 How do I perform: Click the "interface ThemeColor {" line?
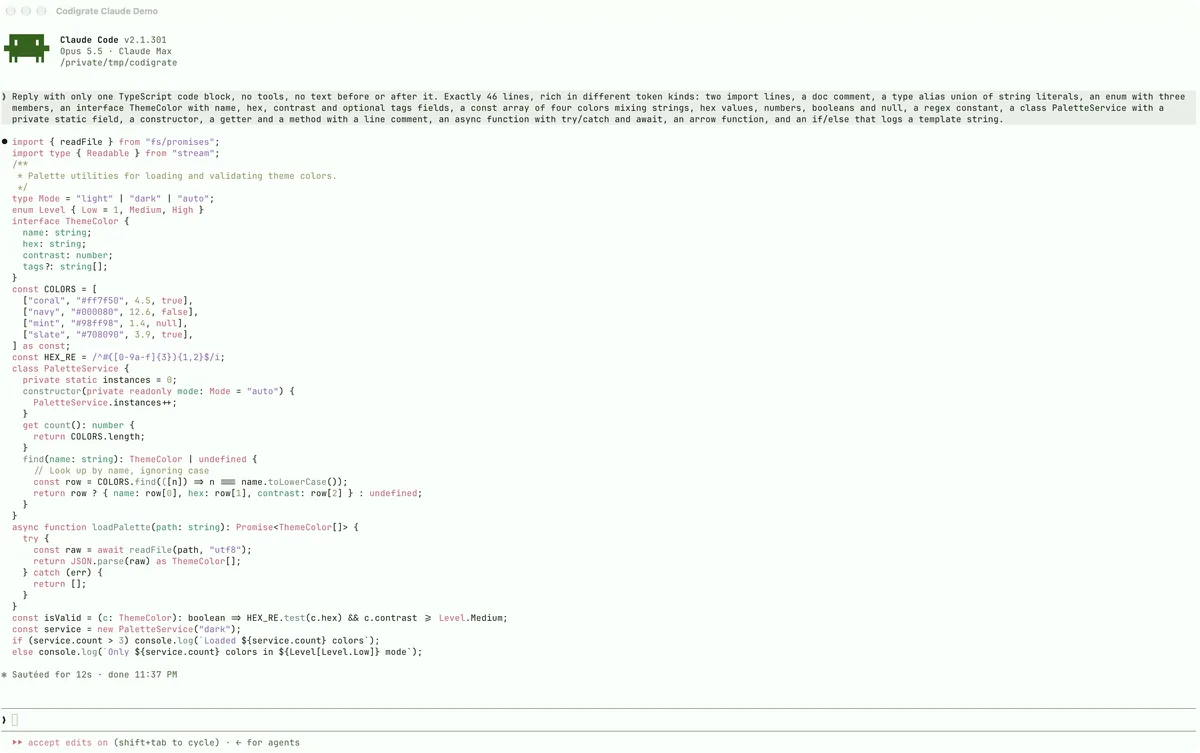click(71, 221)
